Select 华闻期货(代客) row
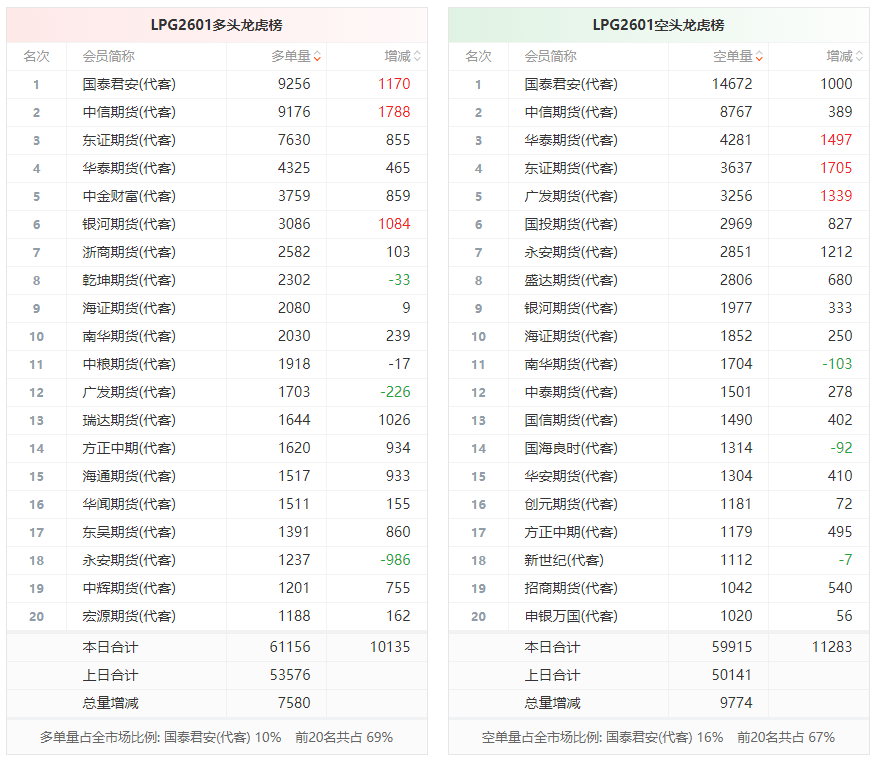This screenshot has width=875, height=761. (217, 504)
